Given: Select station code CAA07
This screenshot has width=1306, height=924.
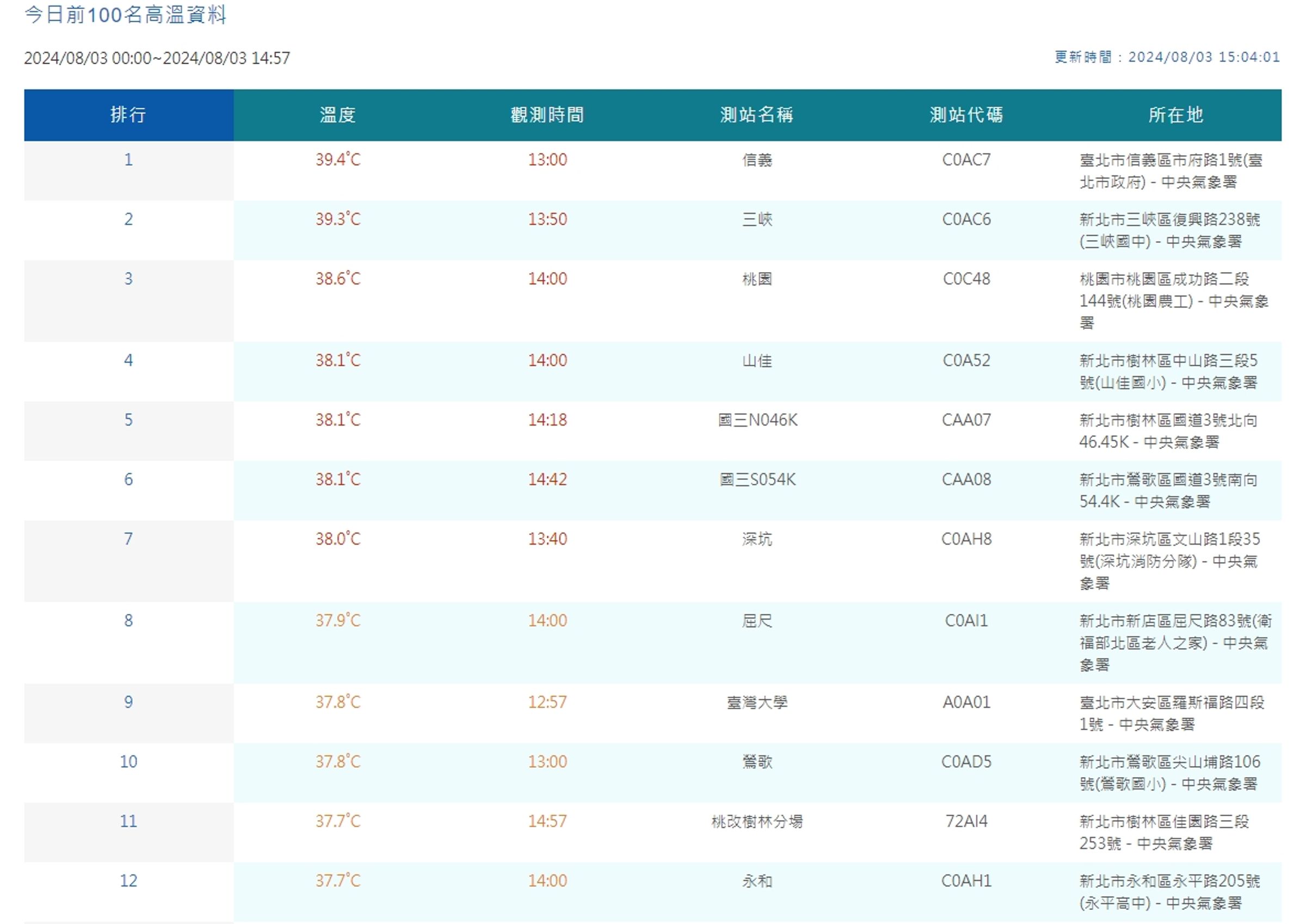Looking at the screenshot, I should [x=966, y=420].
